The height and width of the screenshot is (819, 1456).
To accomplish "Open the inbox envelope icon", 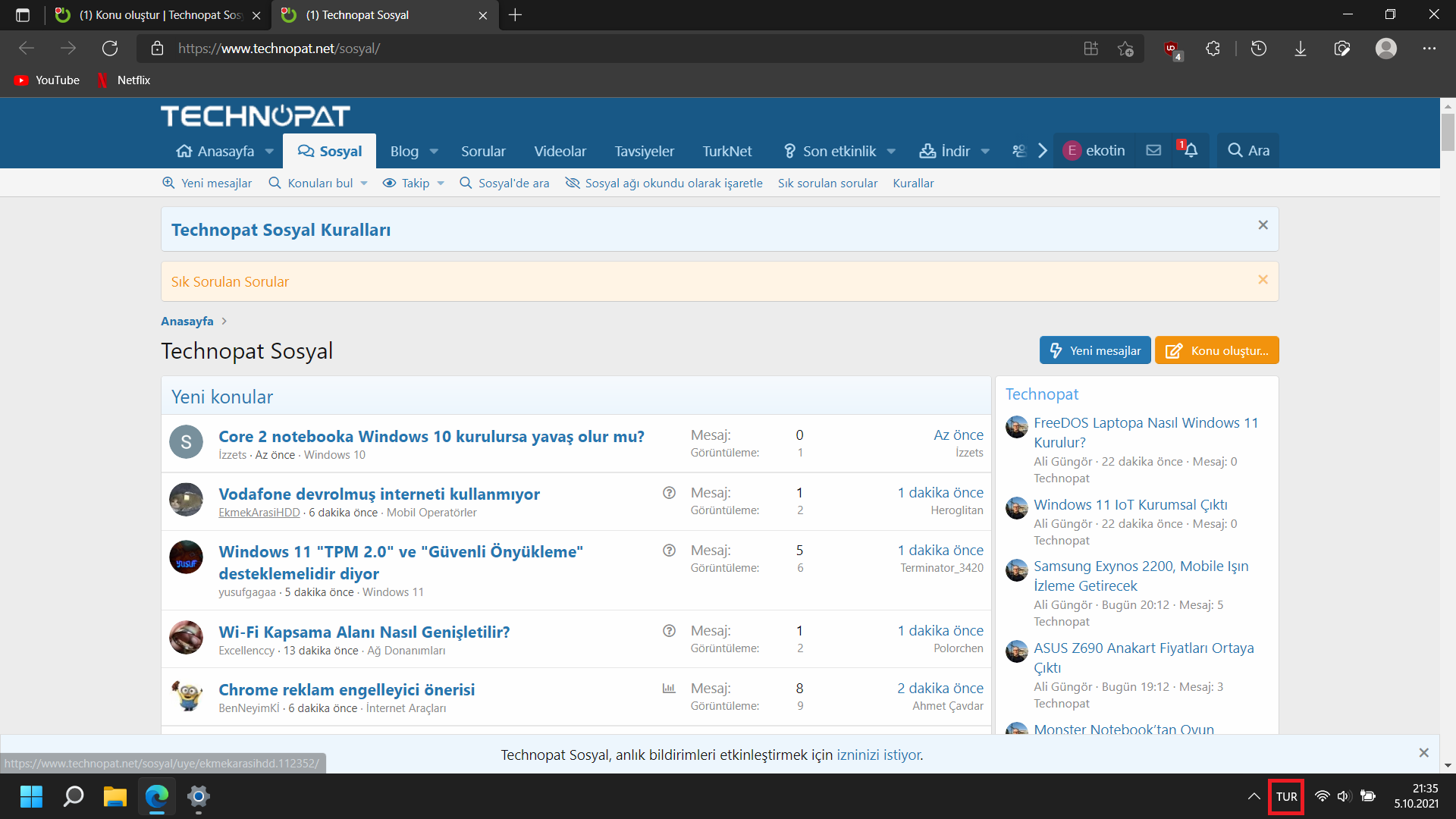I will tap(1153, 150).
